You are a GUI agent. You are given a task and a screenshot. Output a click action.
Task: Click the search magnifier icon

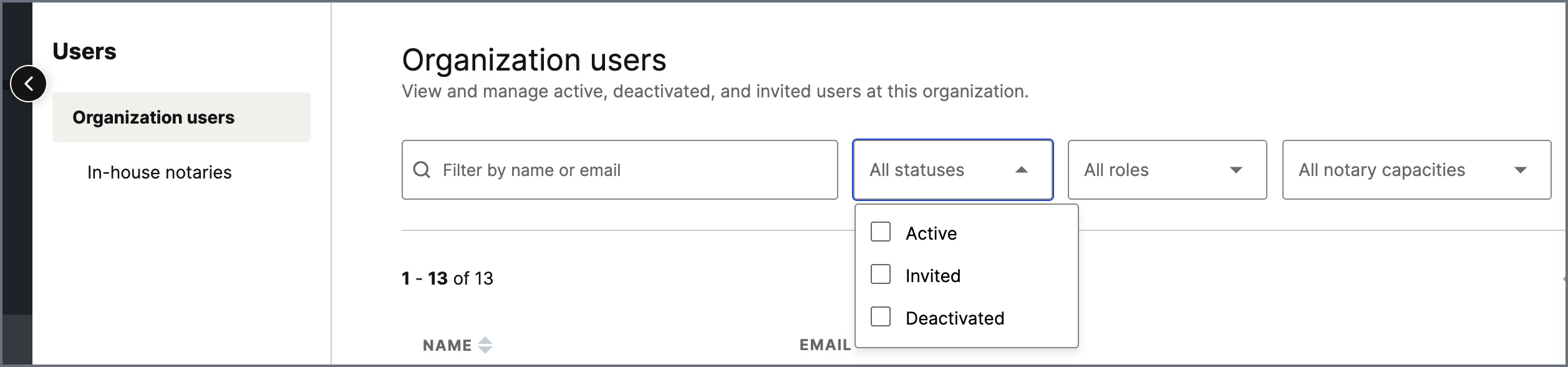(422, 170)
